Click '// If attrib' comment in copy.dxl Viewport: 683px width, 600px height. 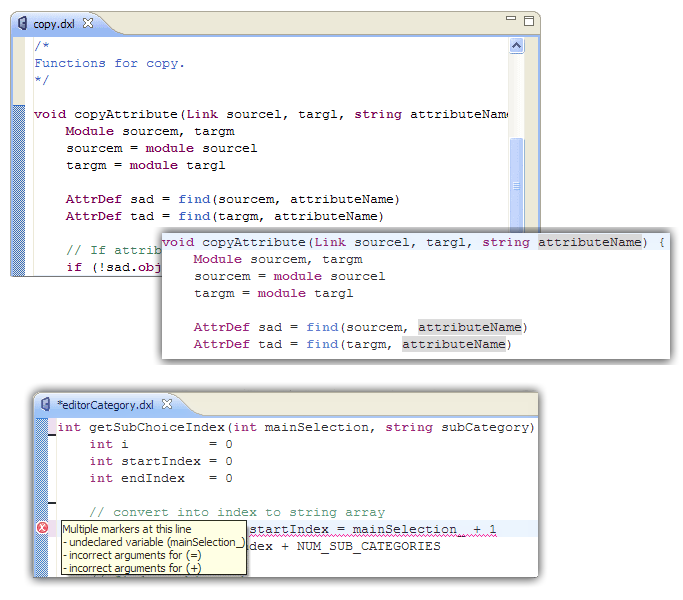pyautogui.click(x=114, y=251)
